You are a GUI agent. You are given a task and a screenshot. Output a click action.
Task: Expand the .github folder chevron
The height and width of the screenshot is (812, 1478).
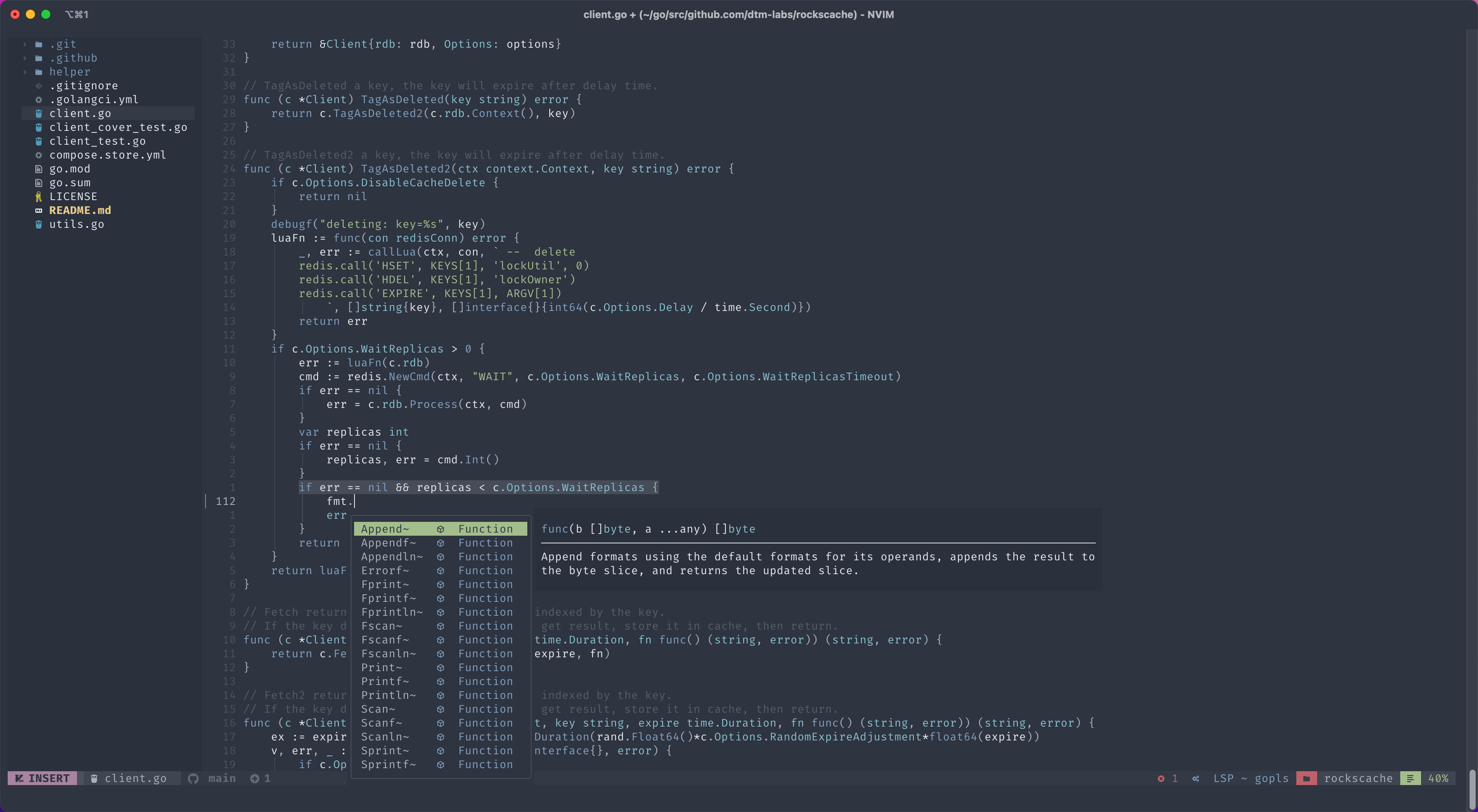[x=25, y=58]
